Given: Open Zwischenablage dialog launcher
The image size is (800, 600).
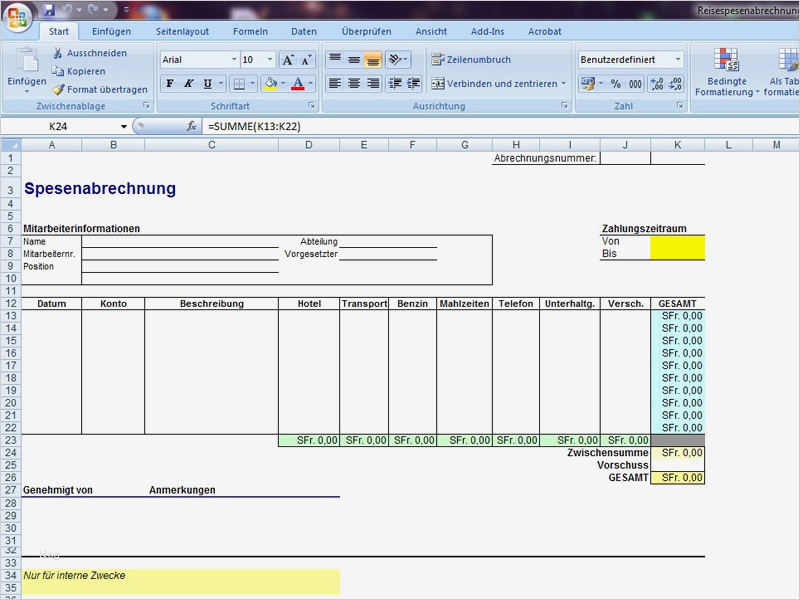Looking at the screenshot, I should pos(147,106).
